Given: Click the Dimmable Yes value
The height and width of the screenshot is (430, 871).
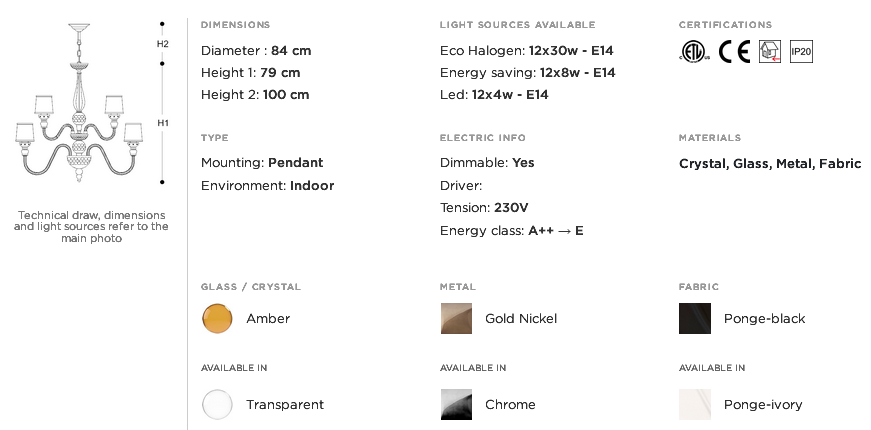Looking at the screenshot, I should coord(523,163).
